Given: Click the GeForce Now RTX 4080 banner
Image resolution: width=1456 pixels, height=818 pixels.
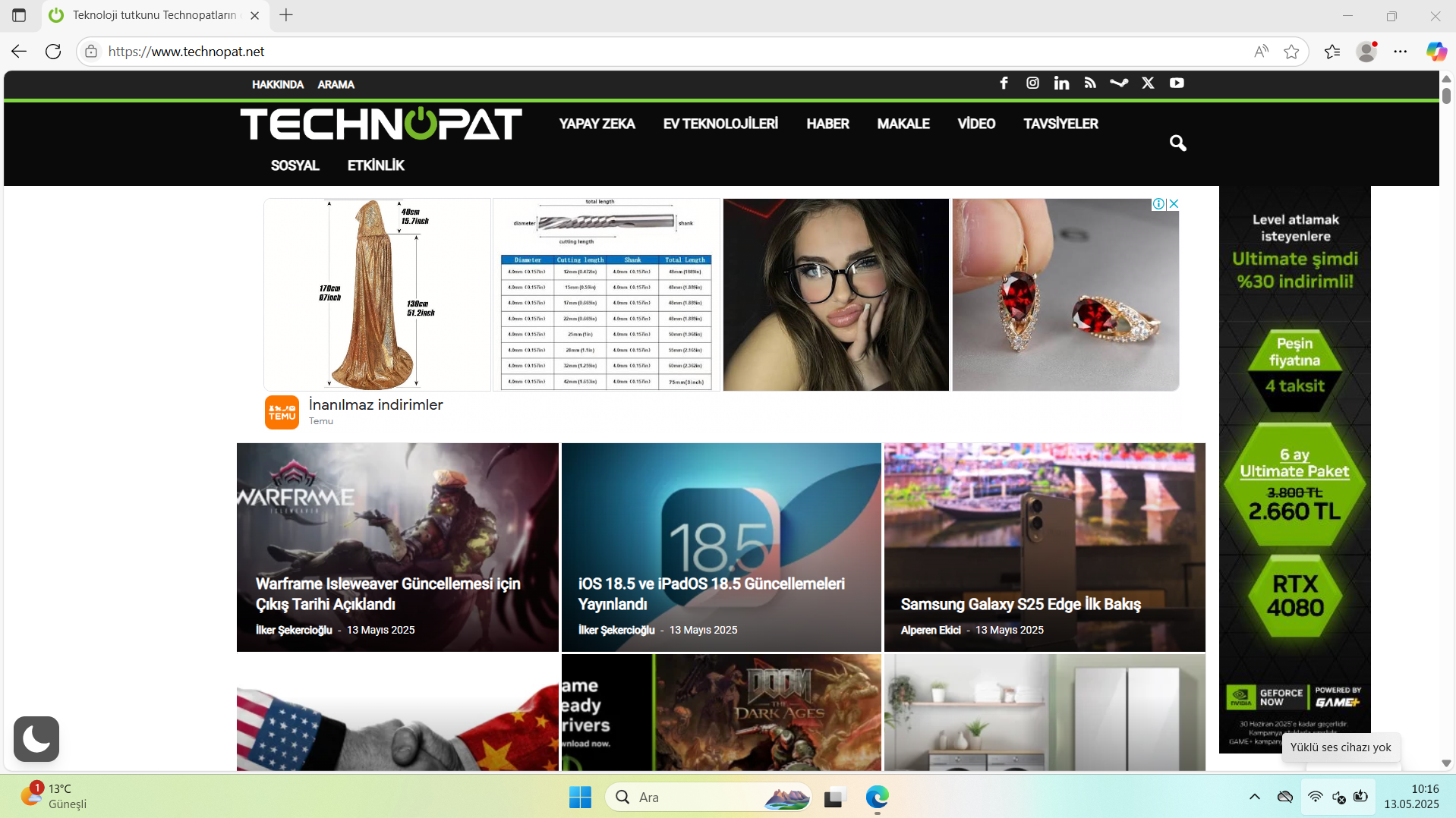Looking at the screenshot, I should [x=1295, y=469].
